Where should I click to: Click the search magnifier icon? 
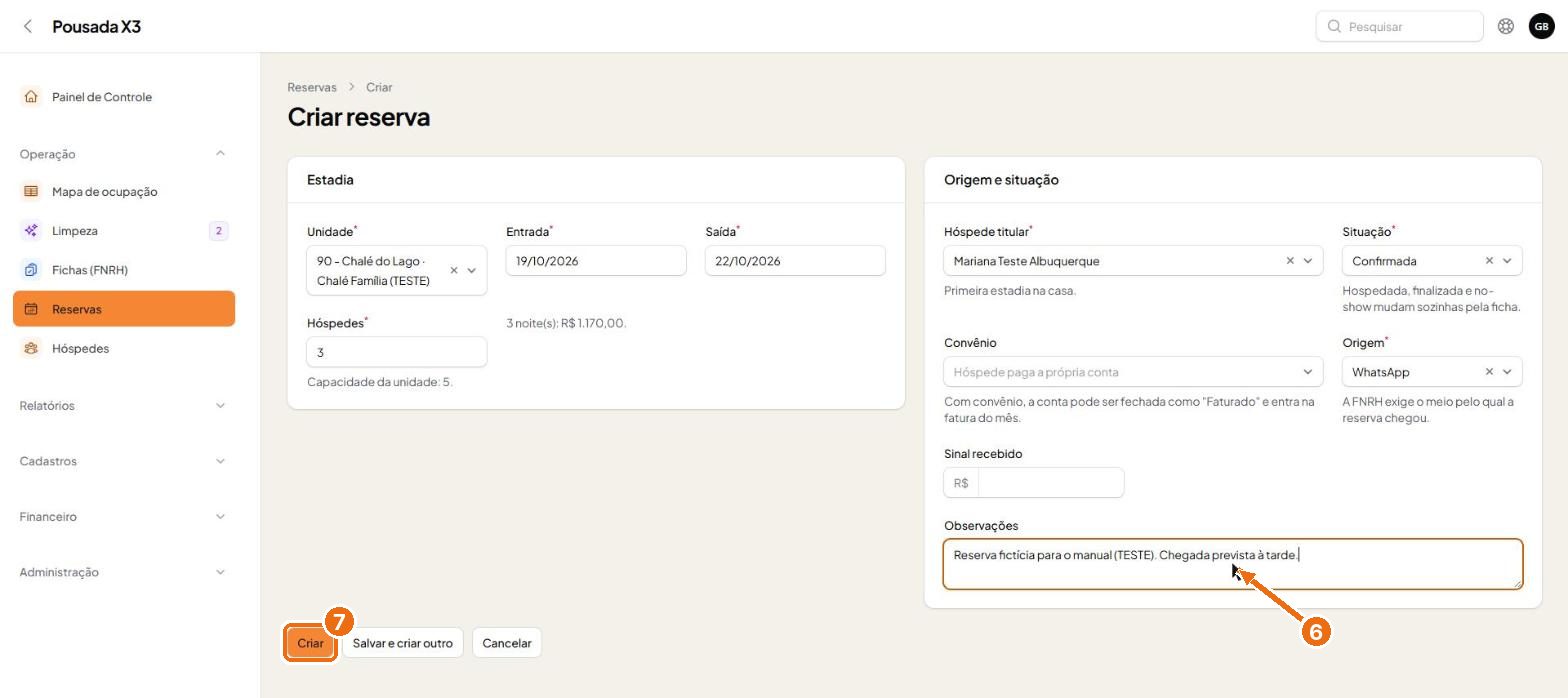tap(1334, 27)
